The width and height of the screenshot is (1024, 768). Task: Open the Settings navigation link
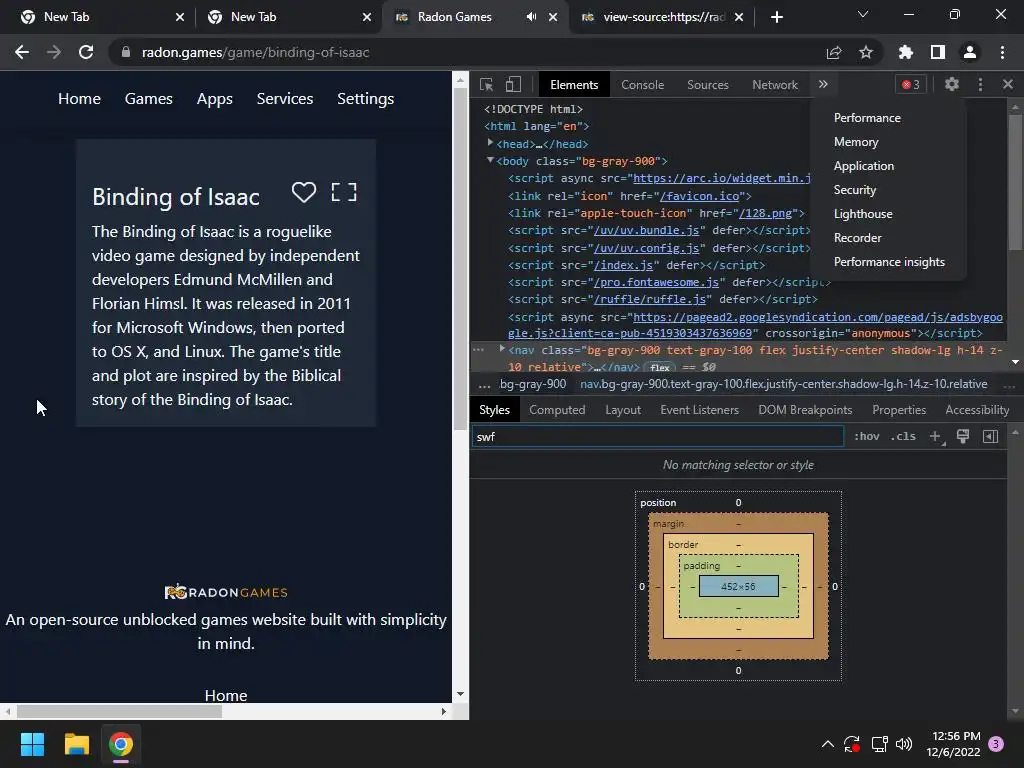point(365,99)
